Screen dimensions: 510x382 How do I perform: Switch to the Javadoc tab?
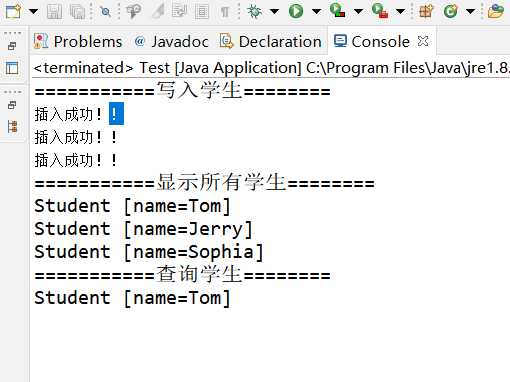click(x=172, y=42)
